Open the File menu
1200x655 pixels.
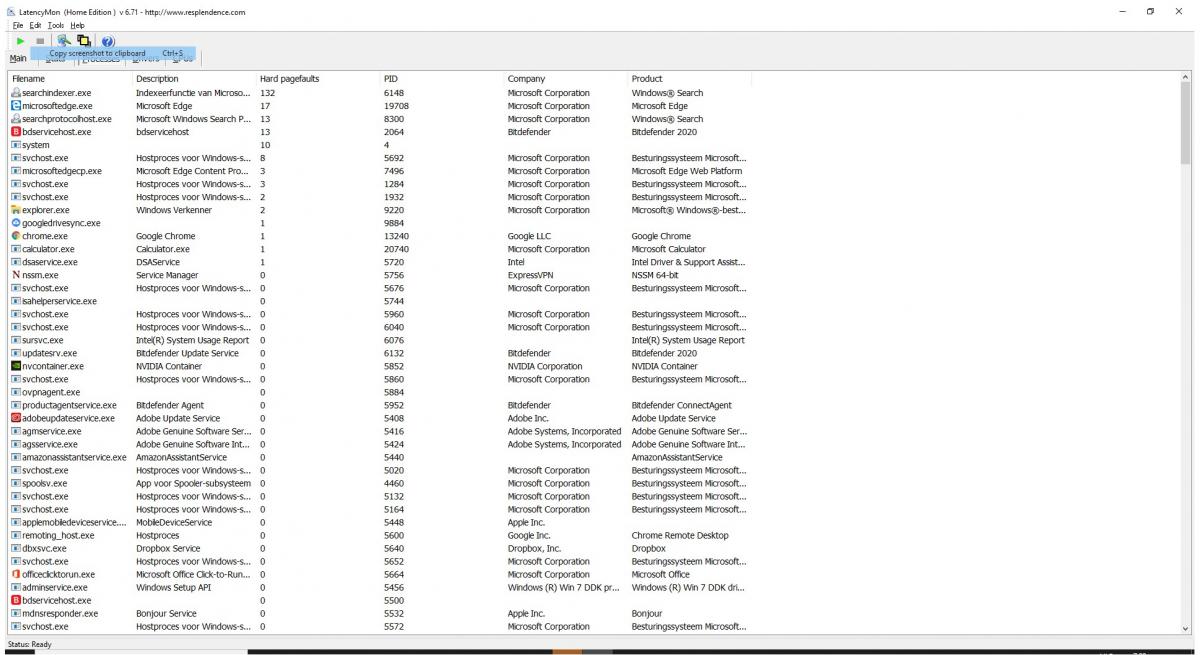[x=18, y=24]
